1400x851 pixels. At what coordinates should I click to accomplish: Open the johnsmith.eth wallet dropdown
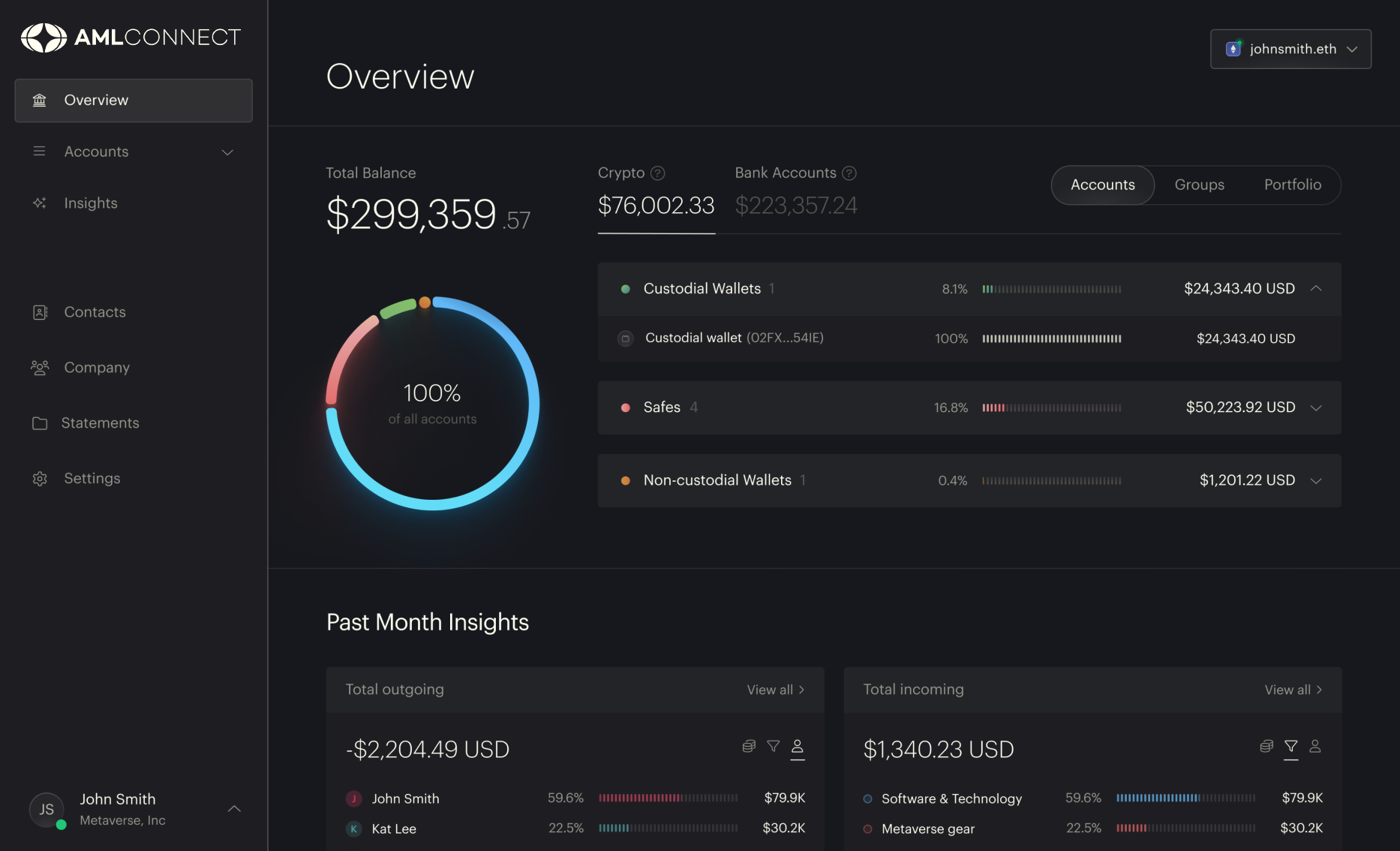coord(1290,49)
